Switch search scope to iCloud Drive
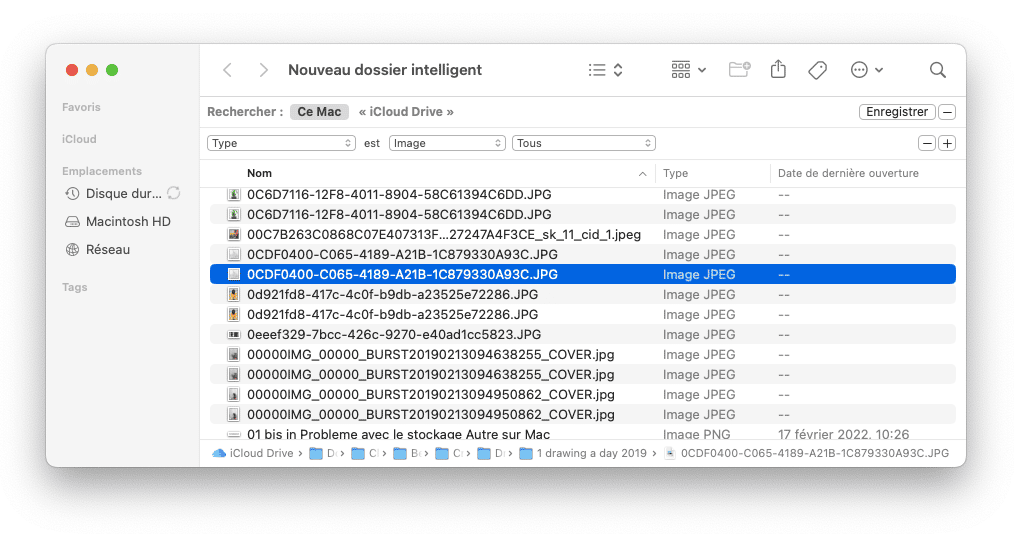The height and width of the screenshot is (536, 1022). pyautogui.click(x=406, y=112)
